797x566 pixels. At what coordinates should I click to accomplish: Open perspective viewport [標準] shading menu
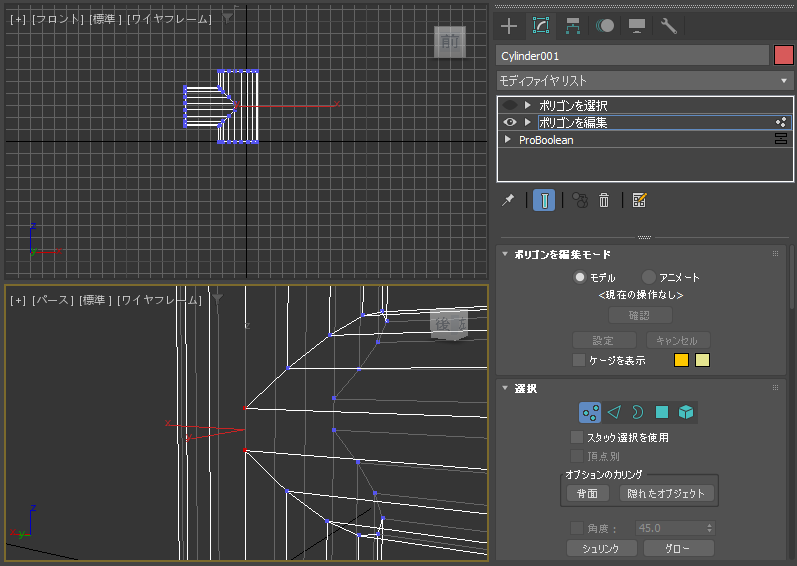tap(95, 300)
